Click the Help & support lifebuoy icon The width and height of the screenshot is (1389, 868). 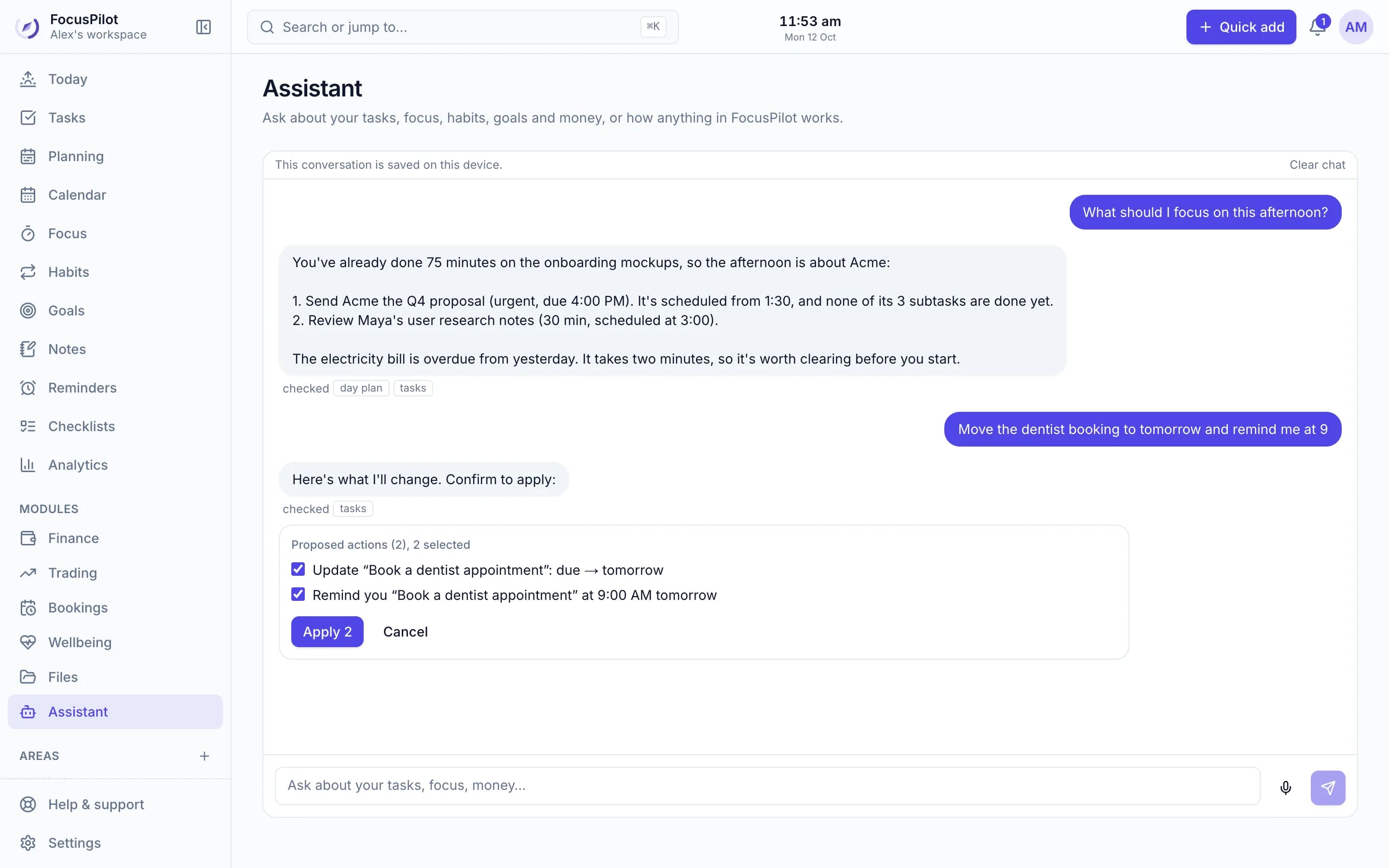click(27, 804)
